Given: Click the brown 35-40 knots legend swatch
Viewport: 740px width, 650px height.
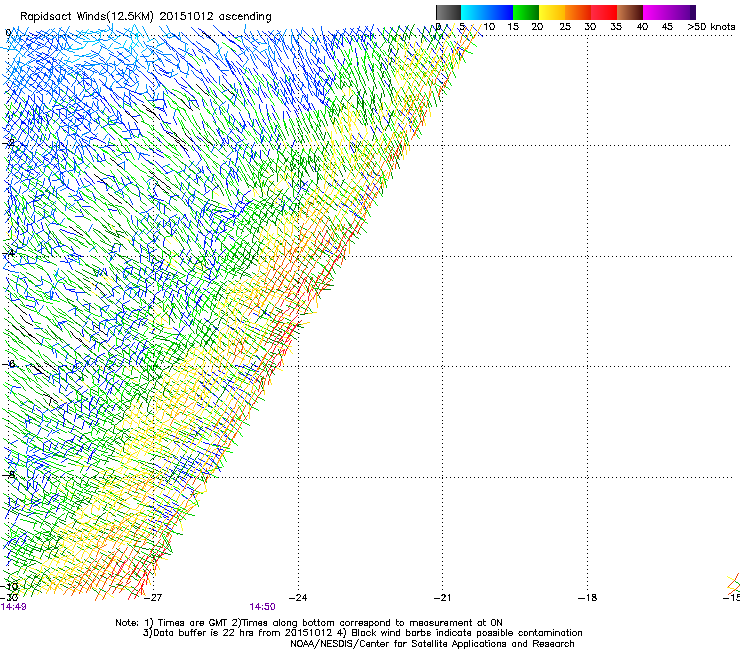Looking at the screenshot, I should click(x=630, y=12).
